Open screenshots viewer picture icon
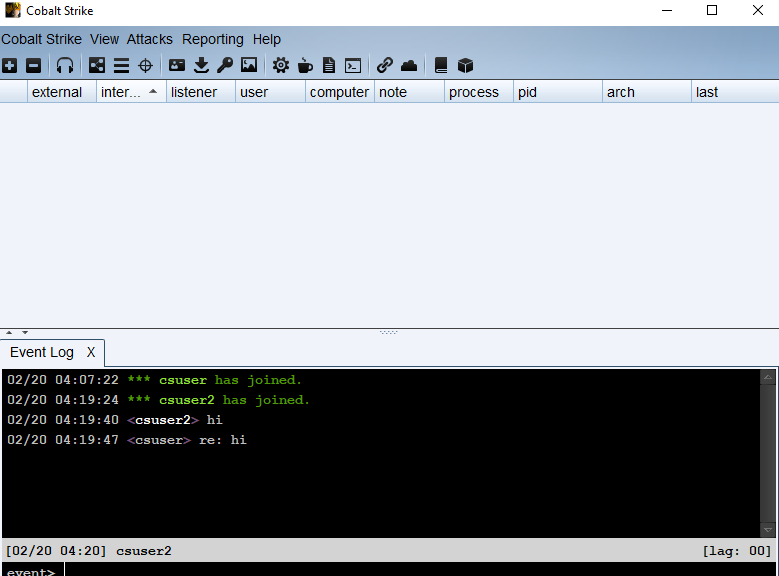 point(249,66)
